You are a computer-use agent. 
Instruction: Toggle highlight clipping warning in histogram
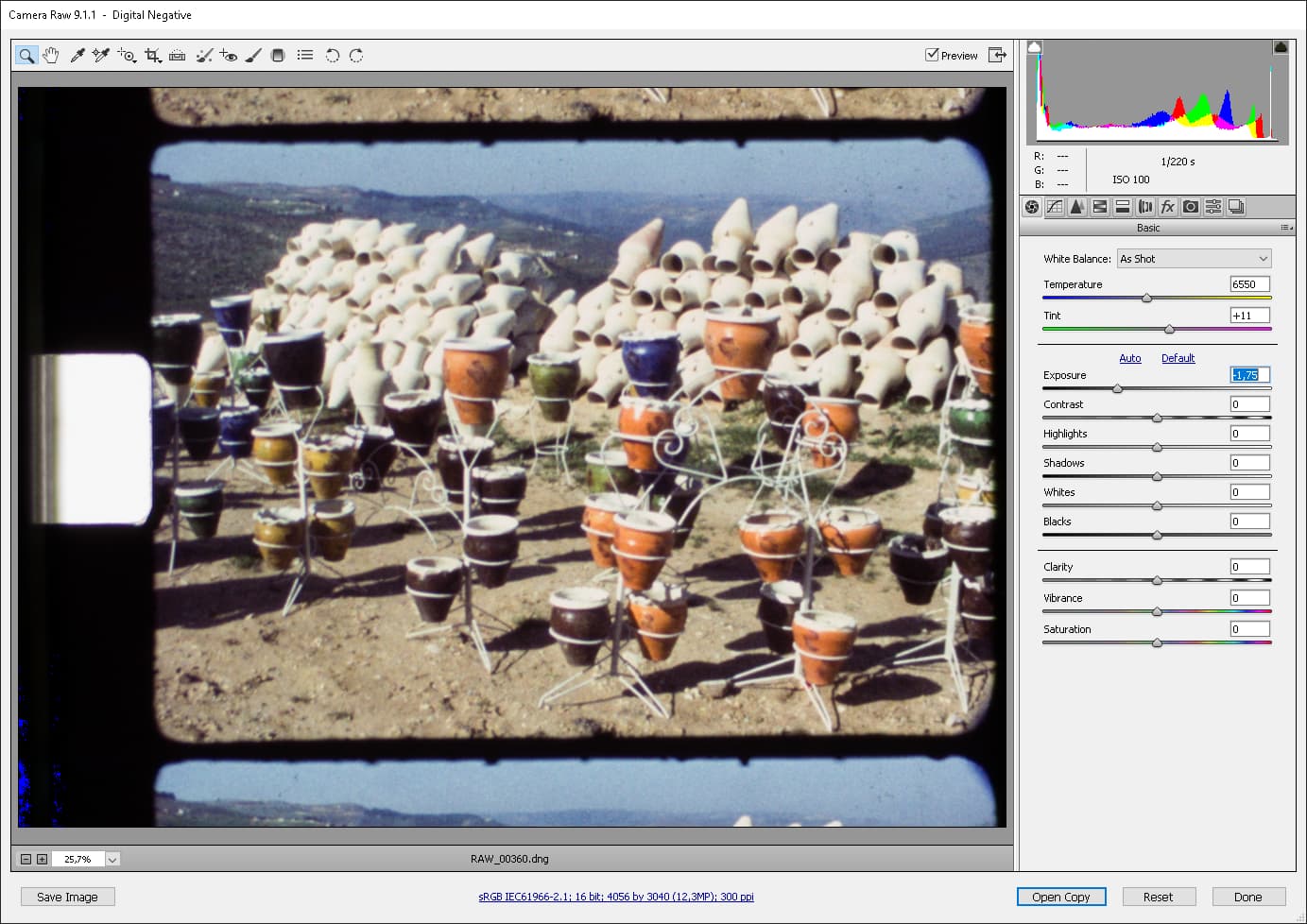pos(1281,47)
